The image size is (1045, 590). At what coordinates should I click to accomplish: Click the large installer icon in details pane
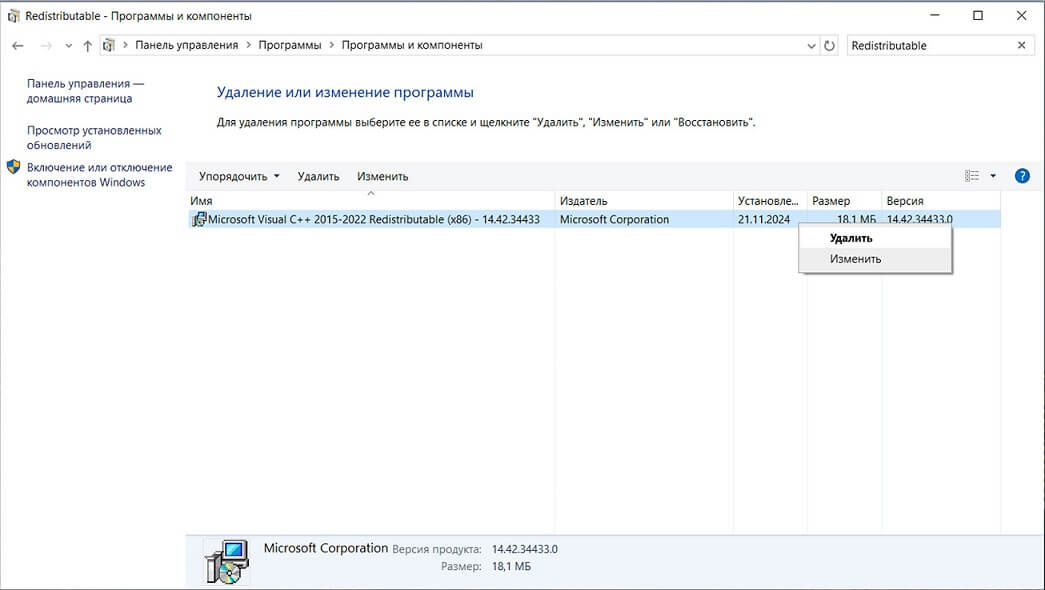point(227,561)
